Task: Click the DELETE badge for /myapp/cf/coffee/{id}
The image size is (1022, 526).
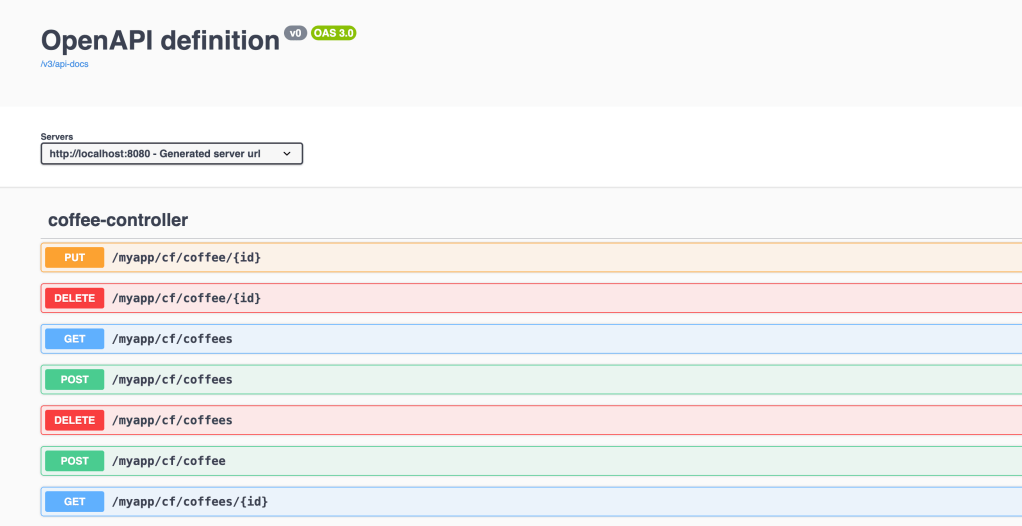Action: click(x=75, y=298)
